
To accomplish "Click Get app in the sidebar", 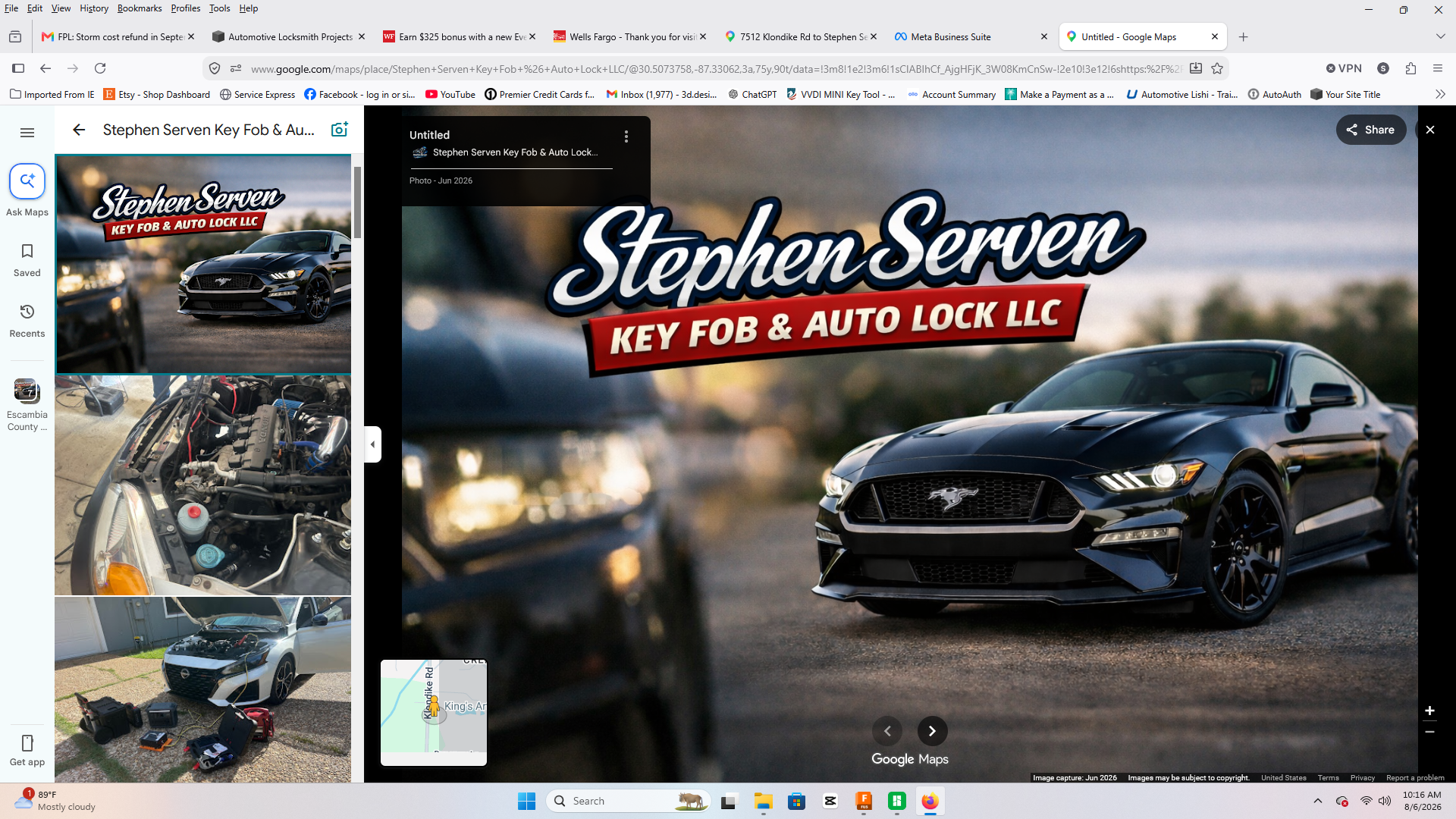I will click(27, 751).
